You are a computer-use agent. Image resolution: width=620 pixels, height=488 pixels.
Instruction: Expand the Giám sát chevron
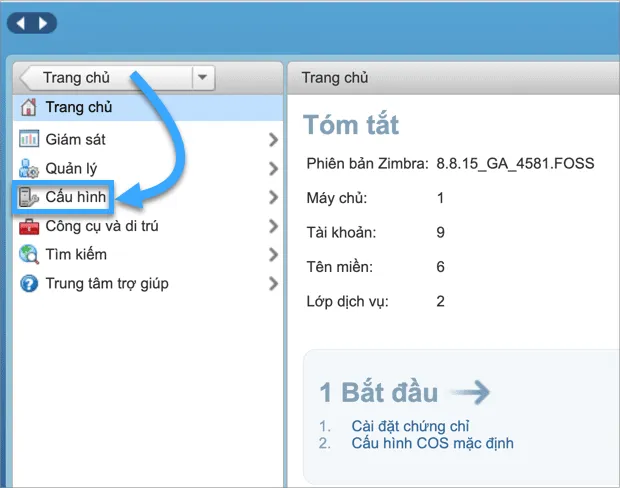[x=273, y=140]
